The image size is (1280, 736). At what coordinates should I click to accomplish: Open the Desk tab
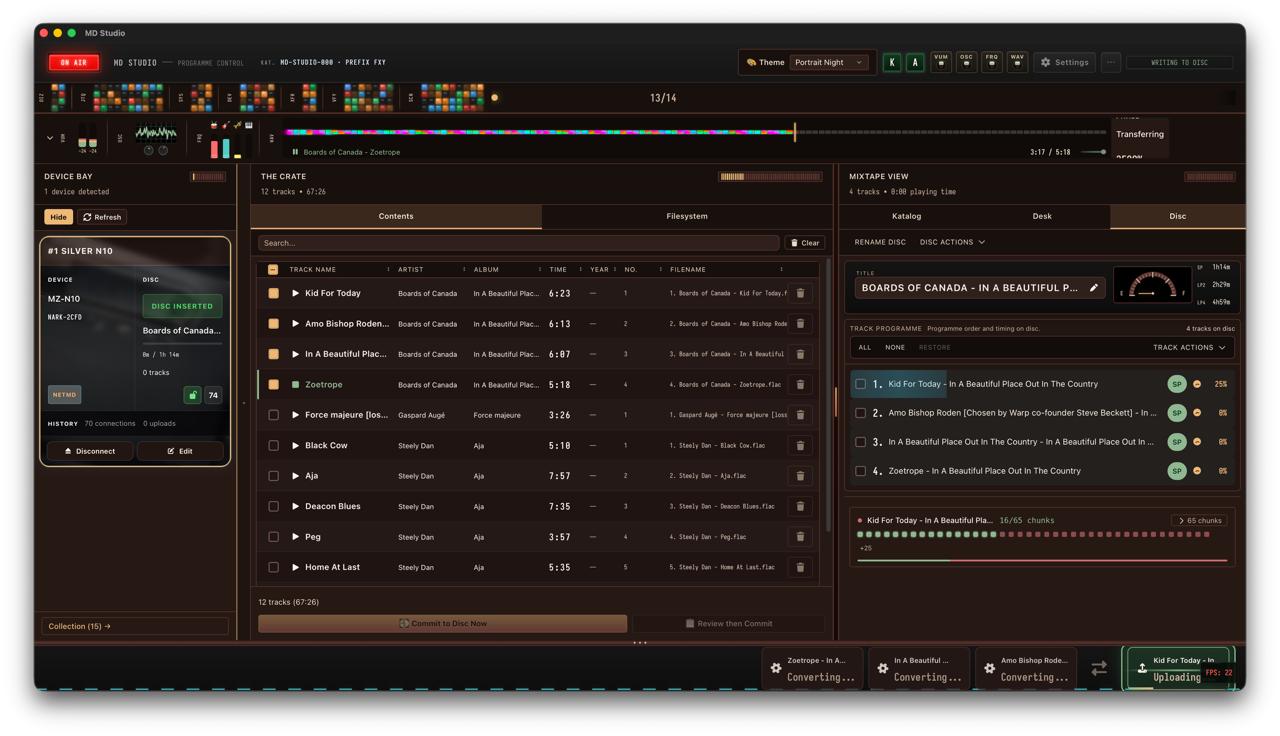pyautogui.click(x=1042, y=217)
